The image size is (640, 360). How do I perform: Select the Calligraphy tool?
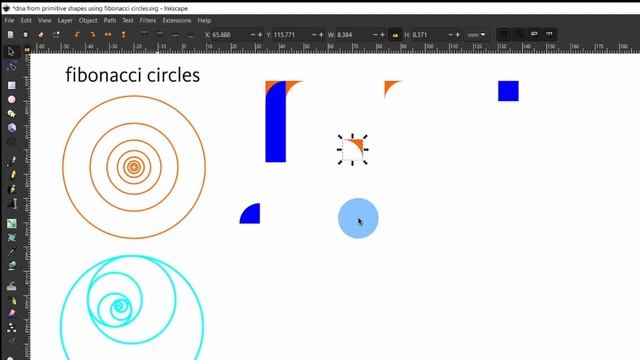(x=11, y=189)
